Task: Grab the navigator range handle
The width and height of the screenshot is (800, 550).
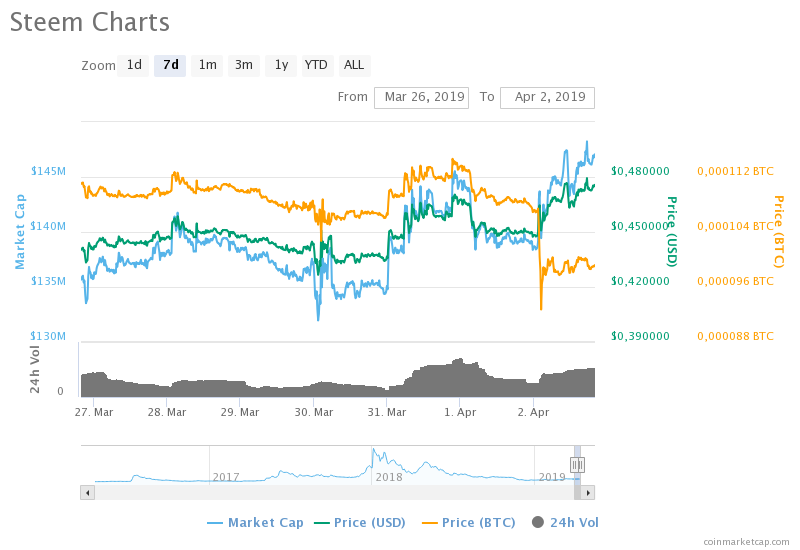Action: [x=577, y=465]
